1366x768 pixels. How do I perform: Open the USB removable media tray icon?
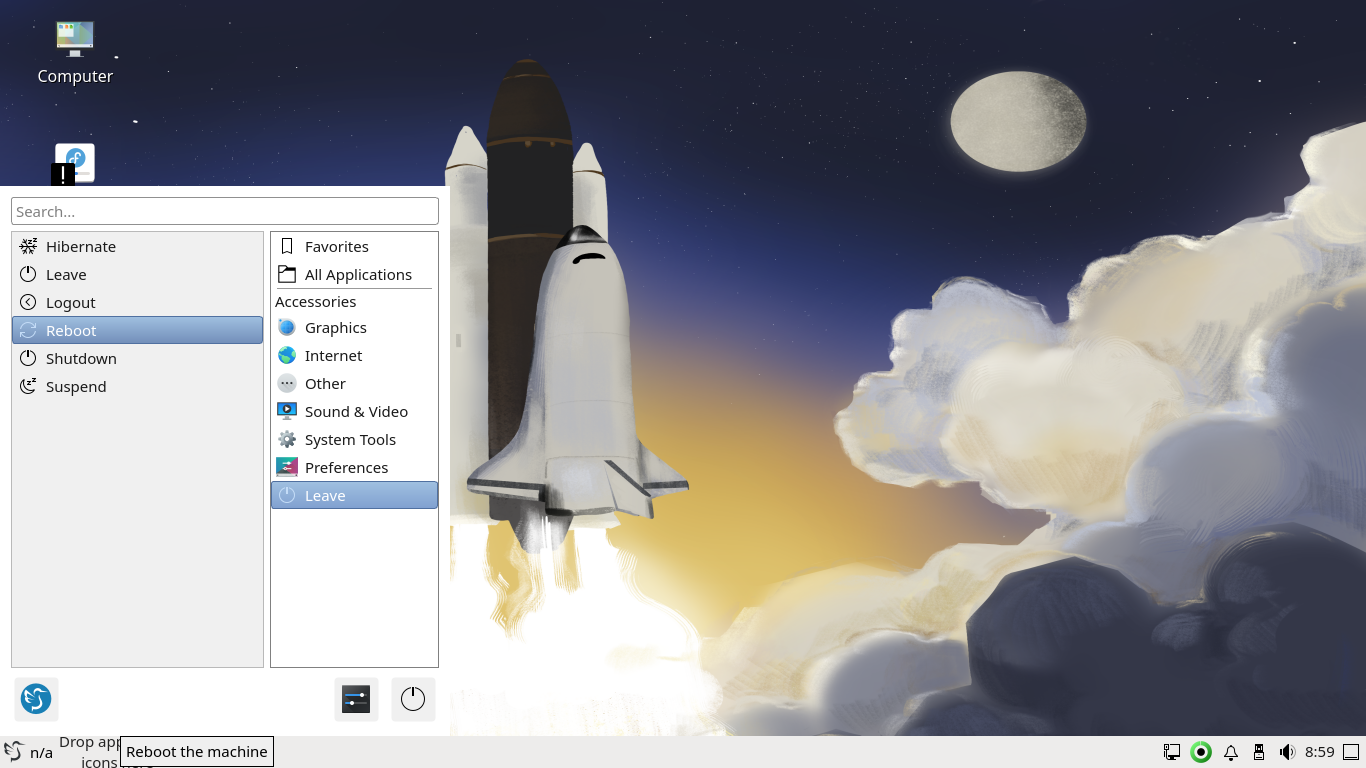pyautogui.click(x=1259, y=752)
